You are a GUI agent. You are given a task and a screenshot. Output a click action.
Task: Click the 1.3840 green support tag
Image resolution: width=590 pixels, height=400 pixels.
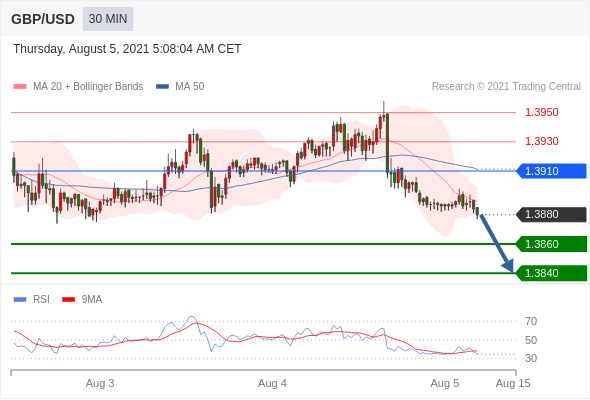tap(551, 273)
